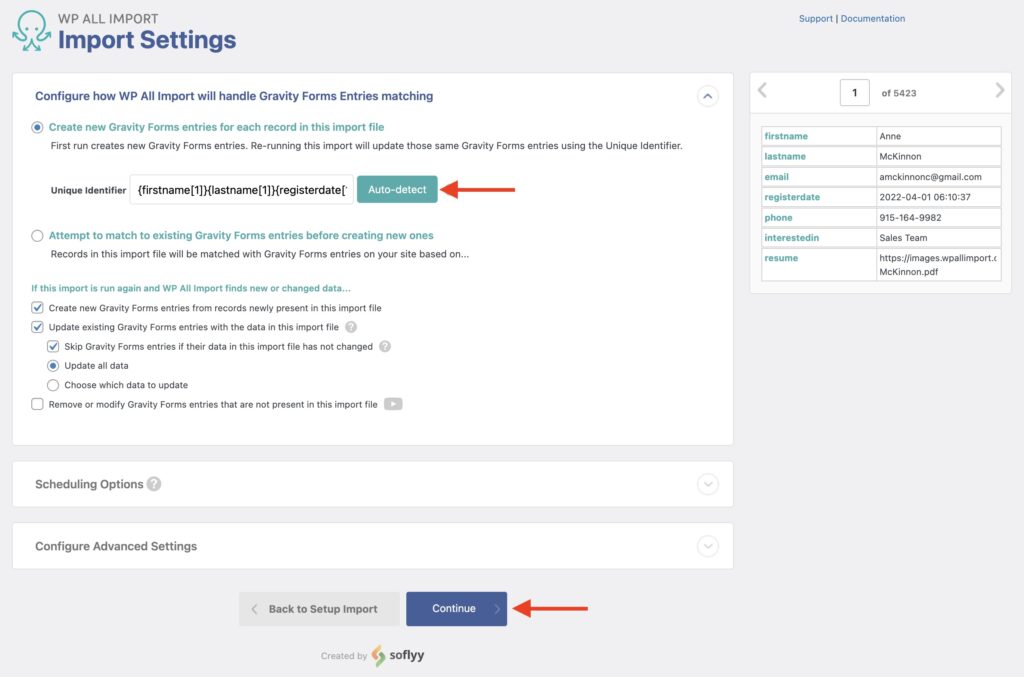Click the Configure Advanced Settings heading
Screen dimensions: 1024x677
point(116,546)
